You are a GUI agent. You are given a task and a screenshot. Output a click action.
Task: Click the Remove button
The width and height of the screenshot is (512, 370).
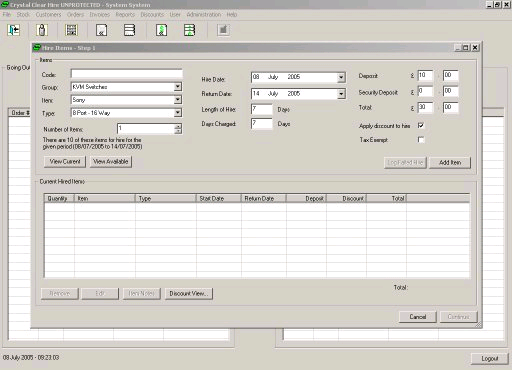(x=60, y=294)
